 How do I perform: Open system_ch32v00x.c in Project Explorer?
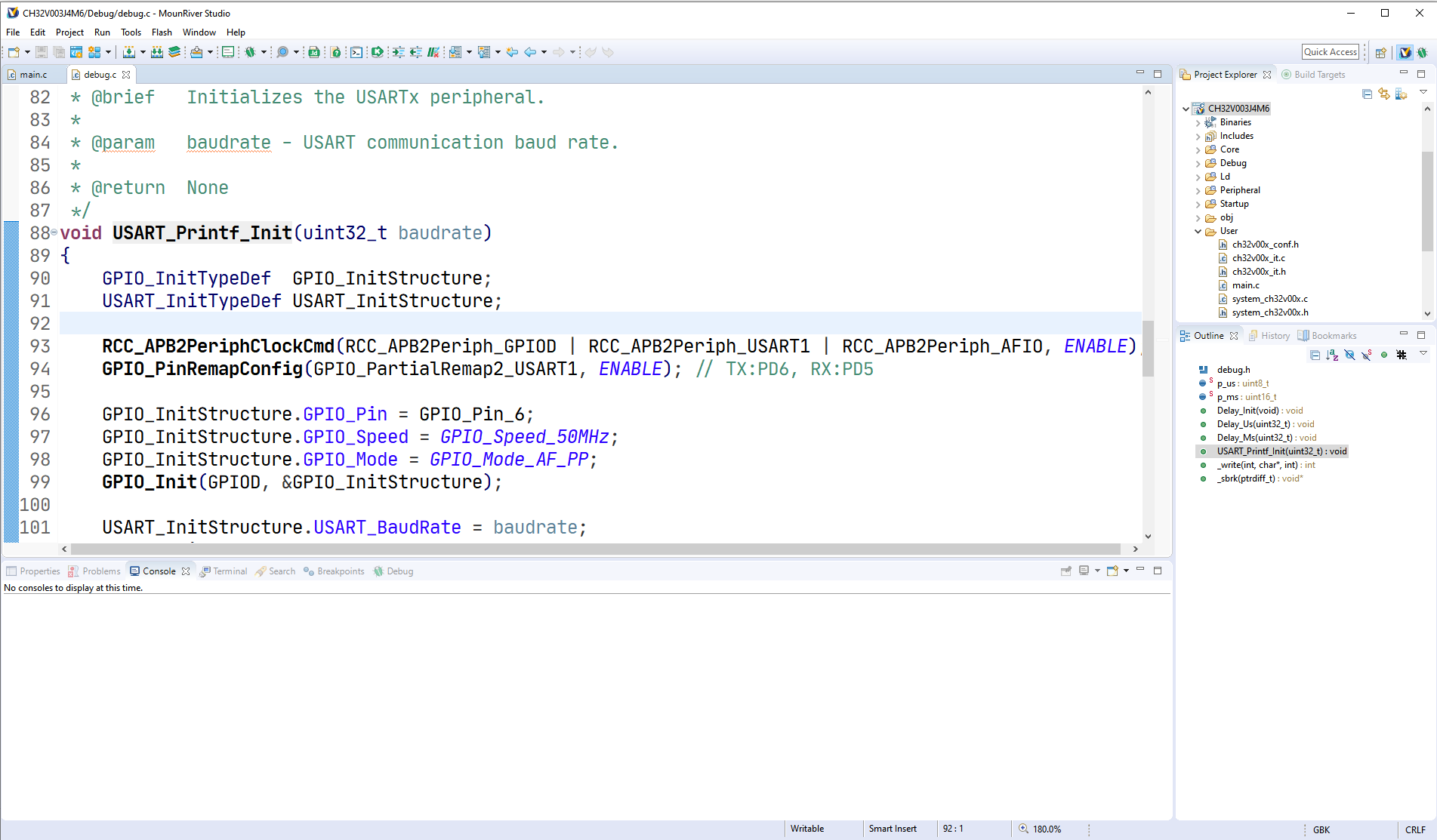point(1270,299)
